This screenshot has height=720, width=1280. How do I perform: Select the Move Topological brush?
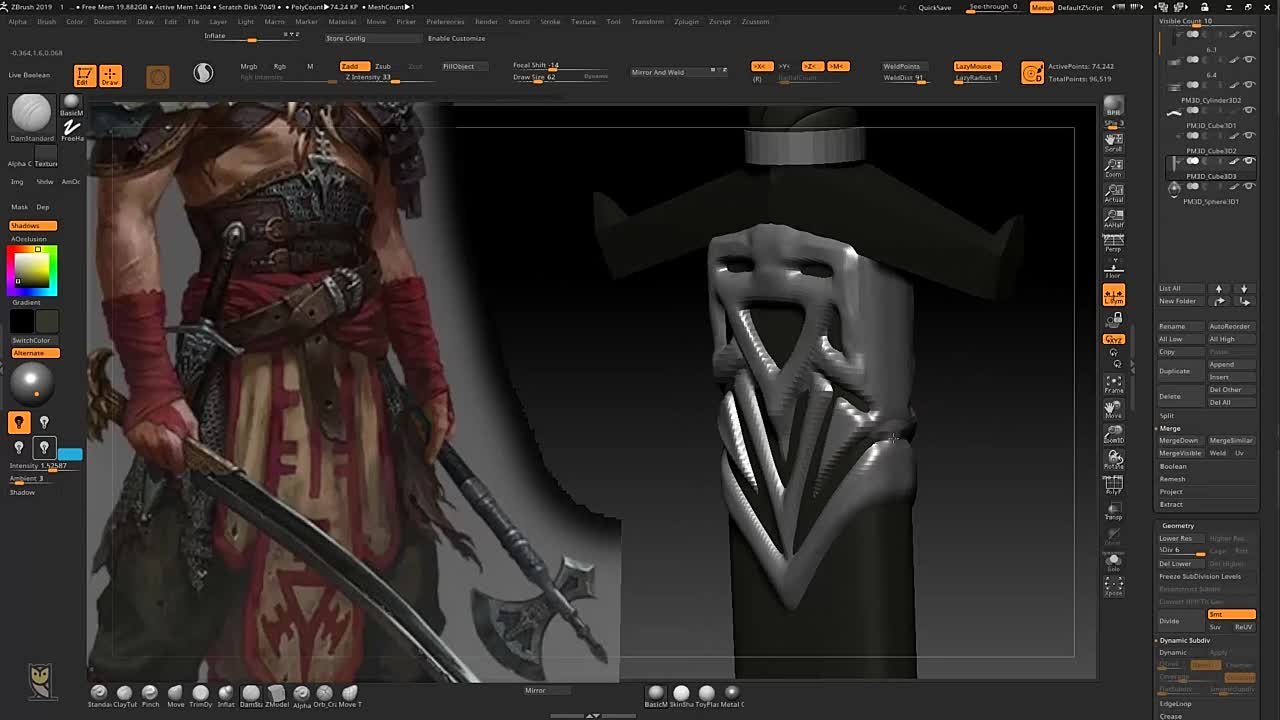click(x=350, y=696)
